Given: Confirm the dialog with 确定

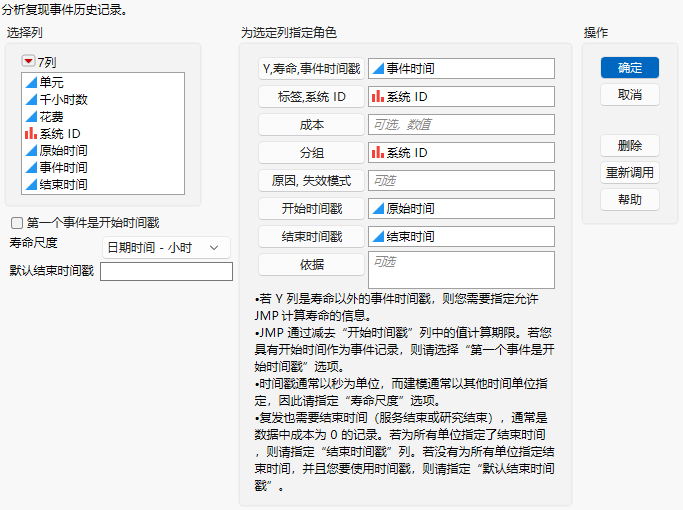Looking at the screenshot, I should tap(629, 68).
